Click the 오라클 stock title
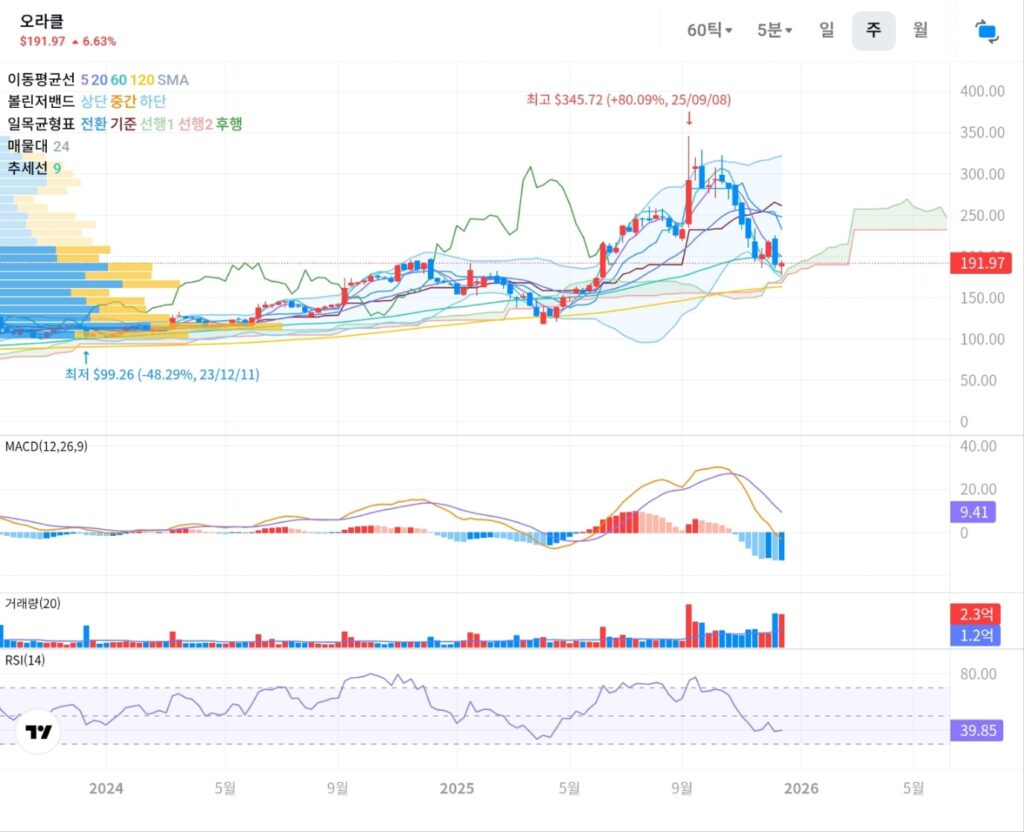The width and height of the screenshot is (1024, 832). pos(41,21)
